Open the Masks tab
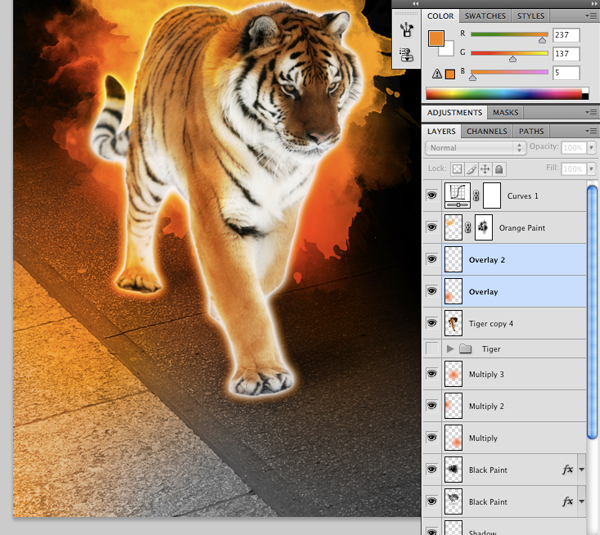 click(x=505, y=113)
